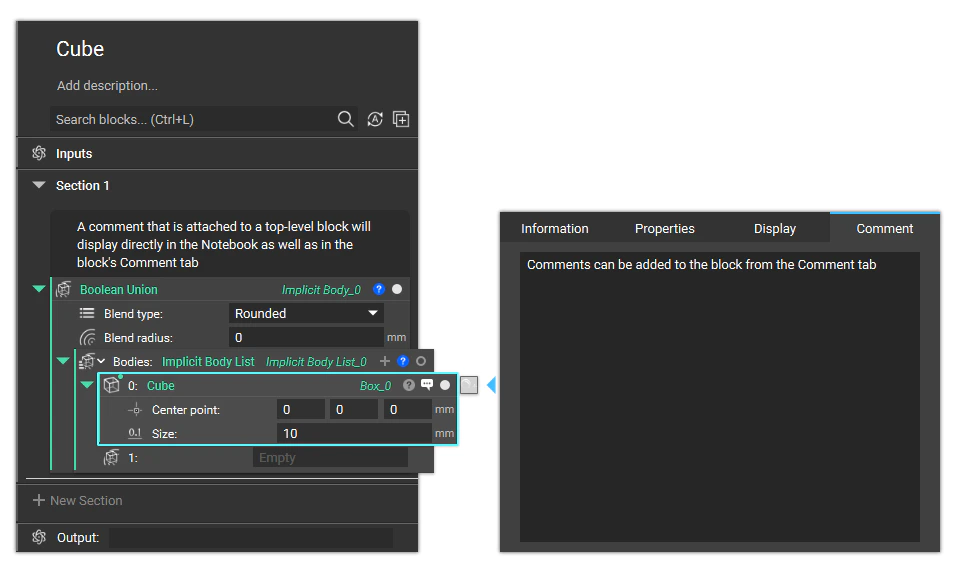Image resolution: width=963 pixels, height=567 pixels.
Task: Open the Boolean Union help icon
Action: click(x=379, y=289)
